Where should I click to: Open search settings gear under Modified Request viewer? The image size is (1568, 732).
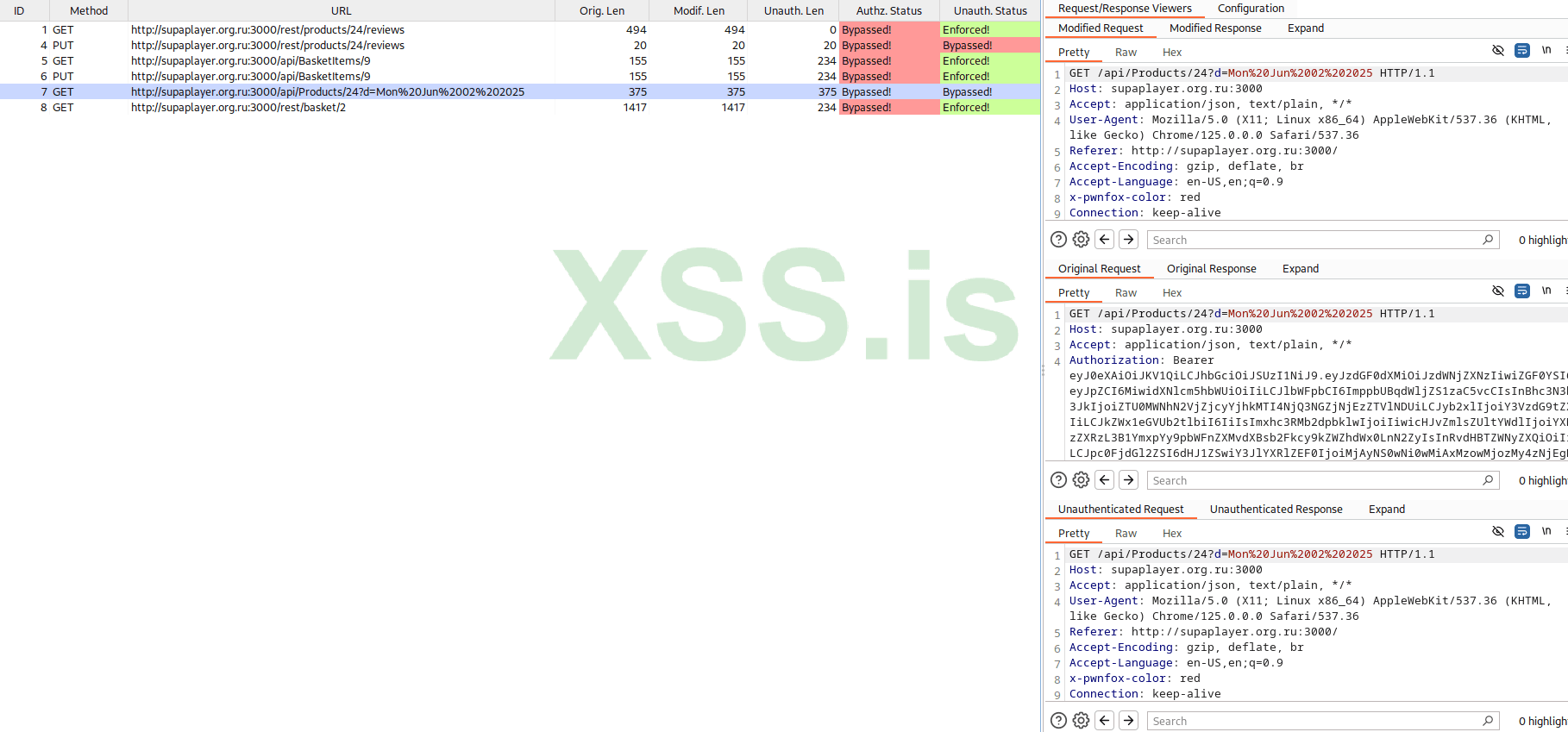[1081, 240]
